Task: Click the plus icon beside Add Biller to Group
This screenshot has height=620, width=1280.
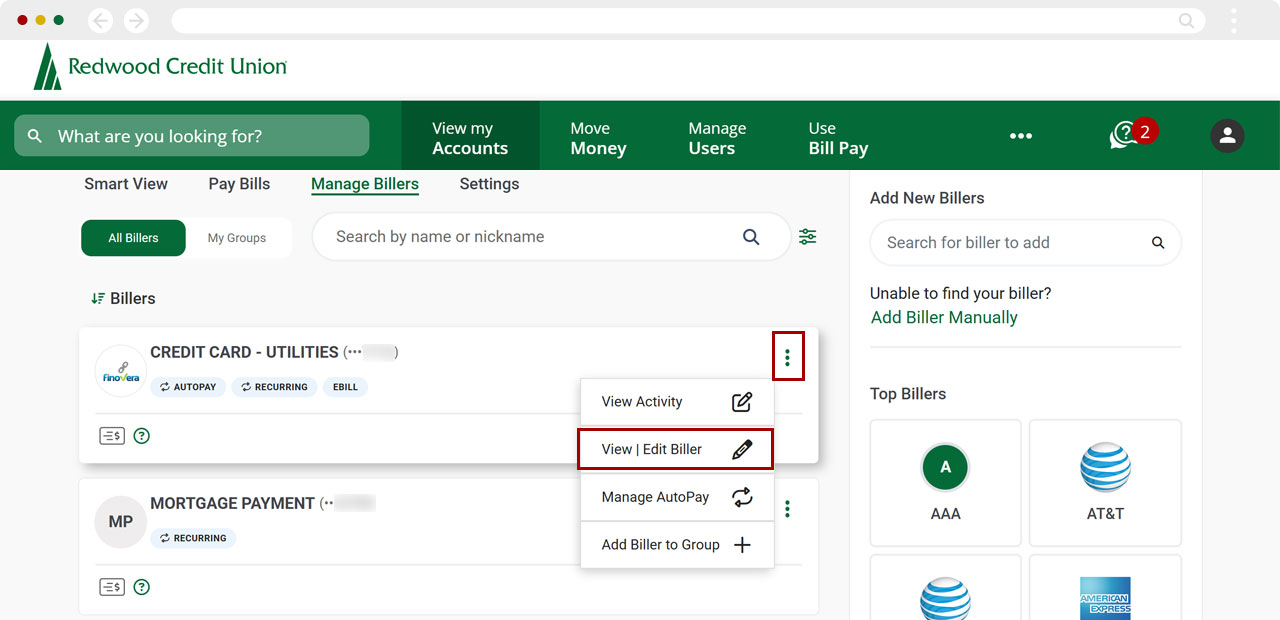Action: [x=742, y=544]
